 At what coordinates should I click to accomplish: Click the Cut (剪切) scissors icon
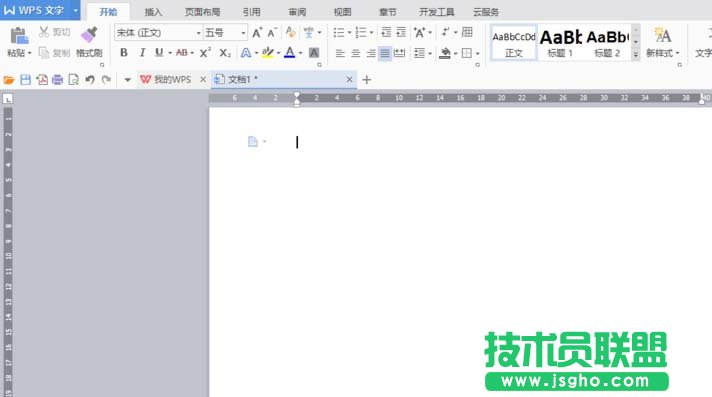[44, 32]
